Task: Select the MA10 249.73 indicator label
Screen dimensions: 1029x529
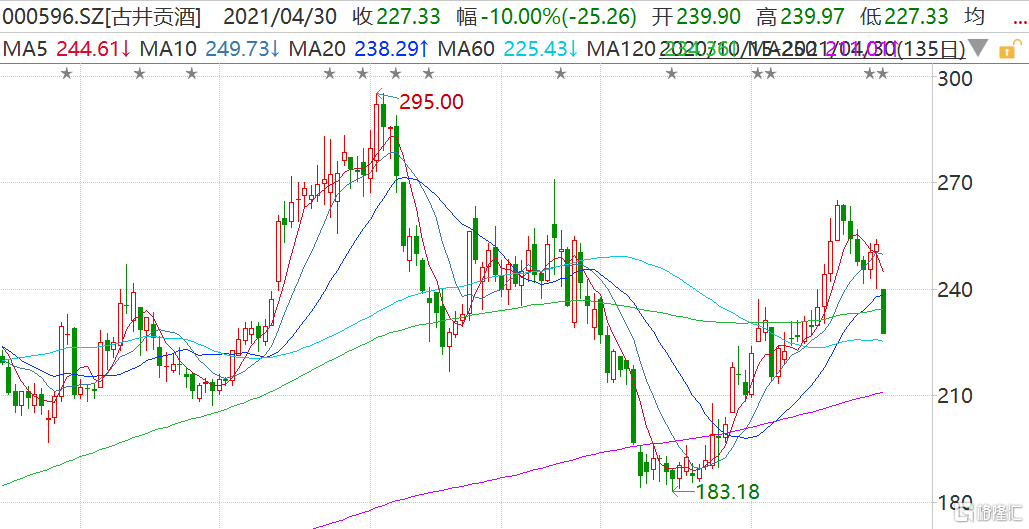Action: pos(209,49)
